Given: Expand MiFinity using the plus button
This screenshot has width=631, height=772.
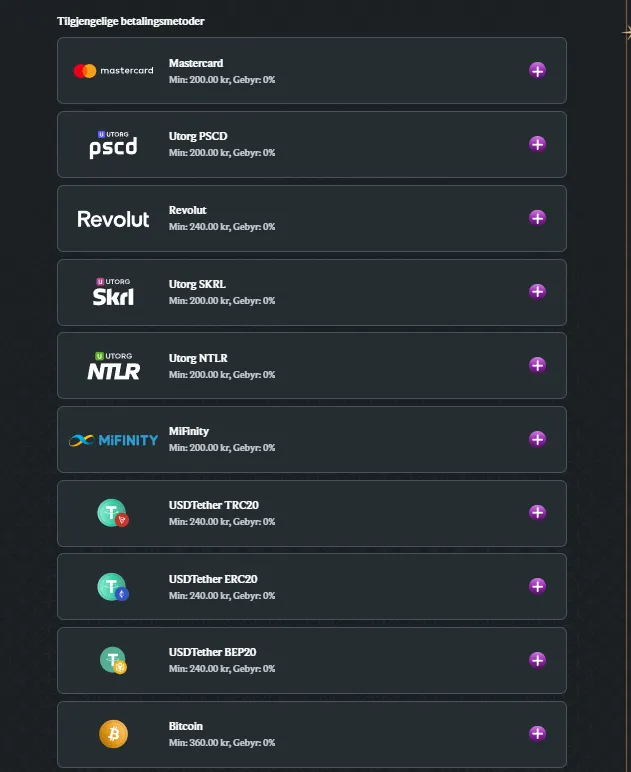Looking at the screenshot, I should point(537,439).
